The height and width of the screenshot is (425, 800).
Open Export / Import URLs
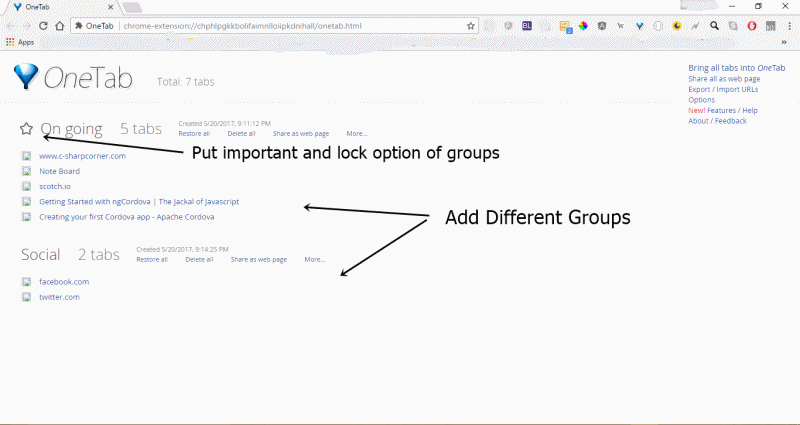723,89
